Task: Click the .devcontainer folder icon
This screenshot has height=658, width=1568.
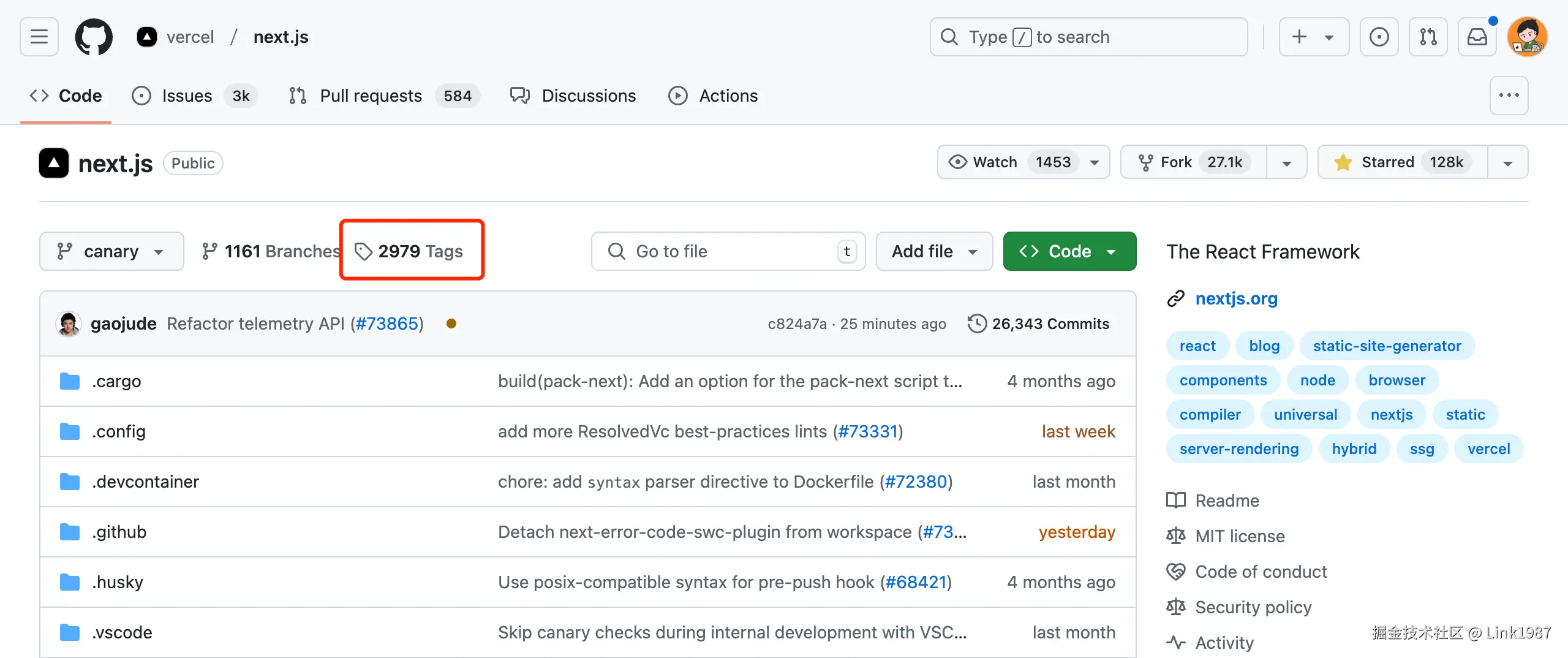Action: pos(70,482)
